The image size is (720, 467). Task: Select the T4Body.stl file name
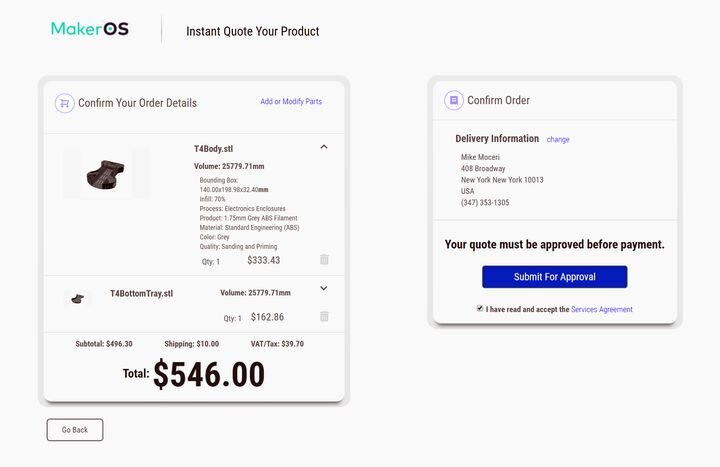point(214,149)
